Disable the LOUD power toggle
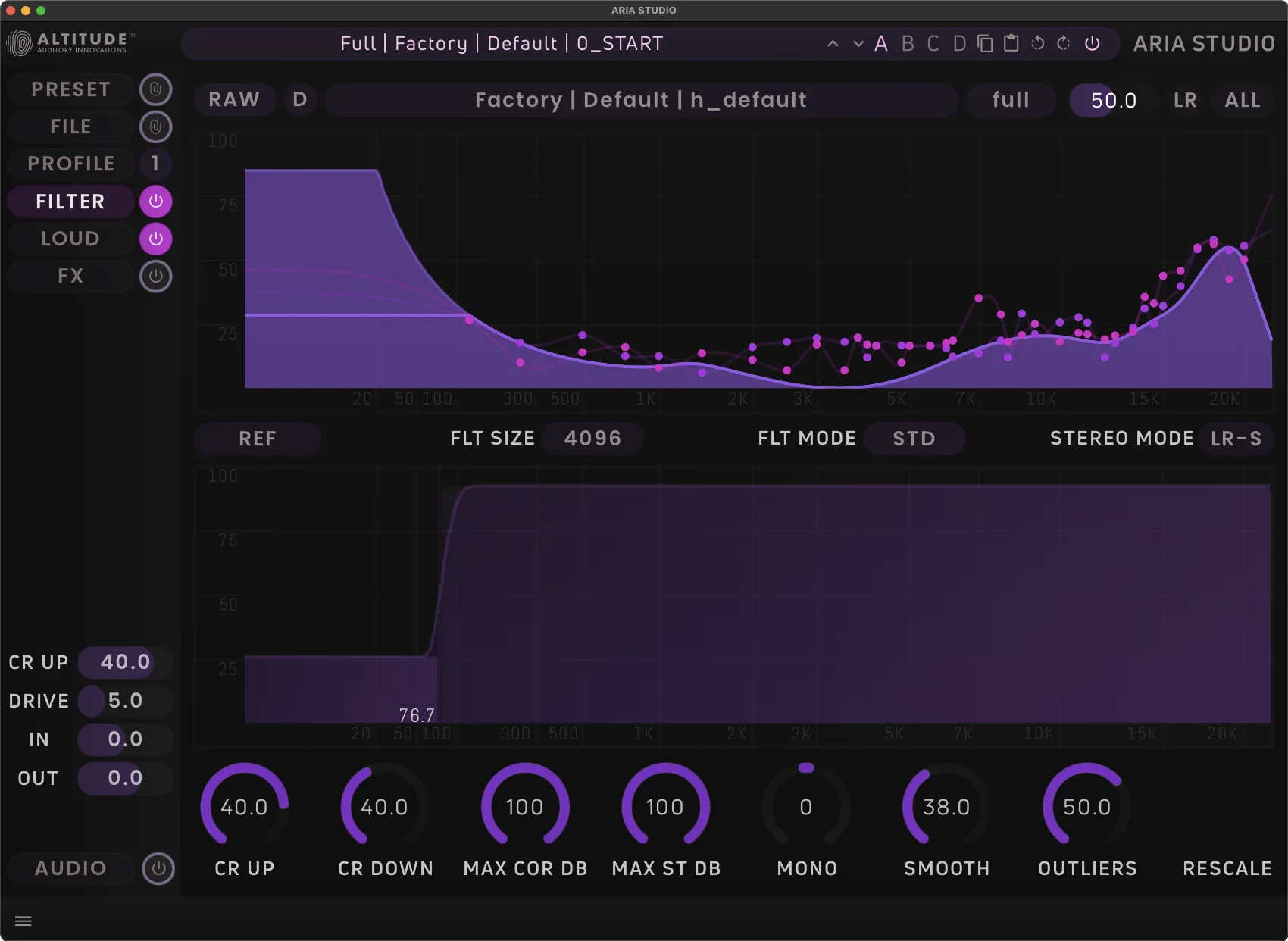1288x941 pixels. [156, 239]
